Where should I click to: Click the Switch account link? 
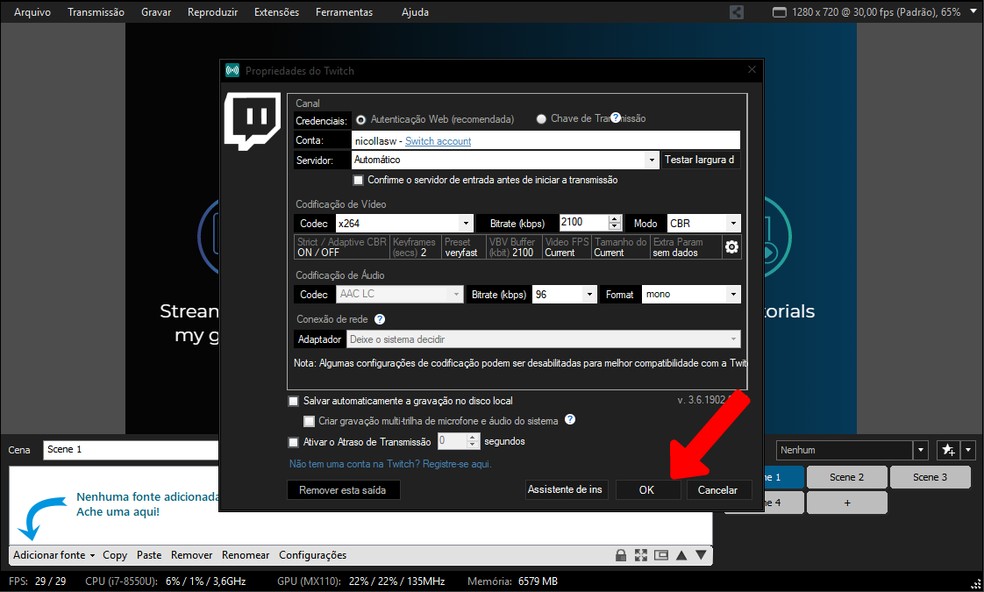(438, 141)
